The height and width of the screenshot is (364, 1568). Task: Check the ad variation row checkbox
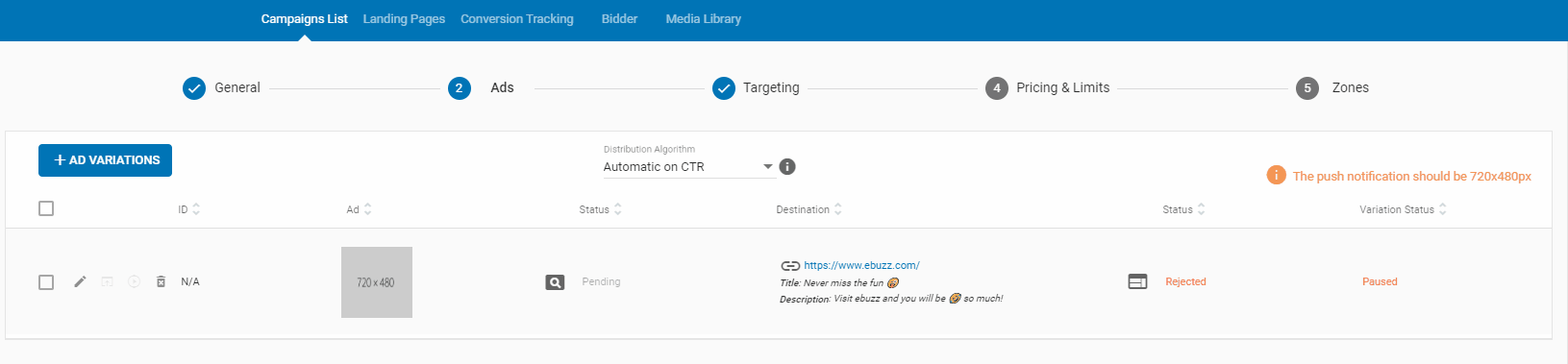click(x=46, y=282)
